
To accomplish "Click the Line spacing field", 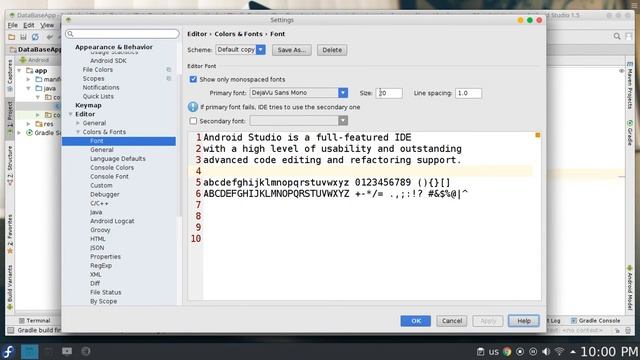I will (468, 93).
